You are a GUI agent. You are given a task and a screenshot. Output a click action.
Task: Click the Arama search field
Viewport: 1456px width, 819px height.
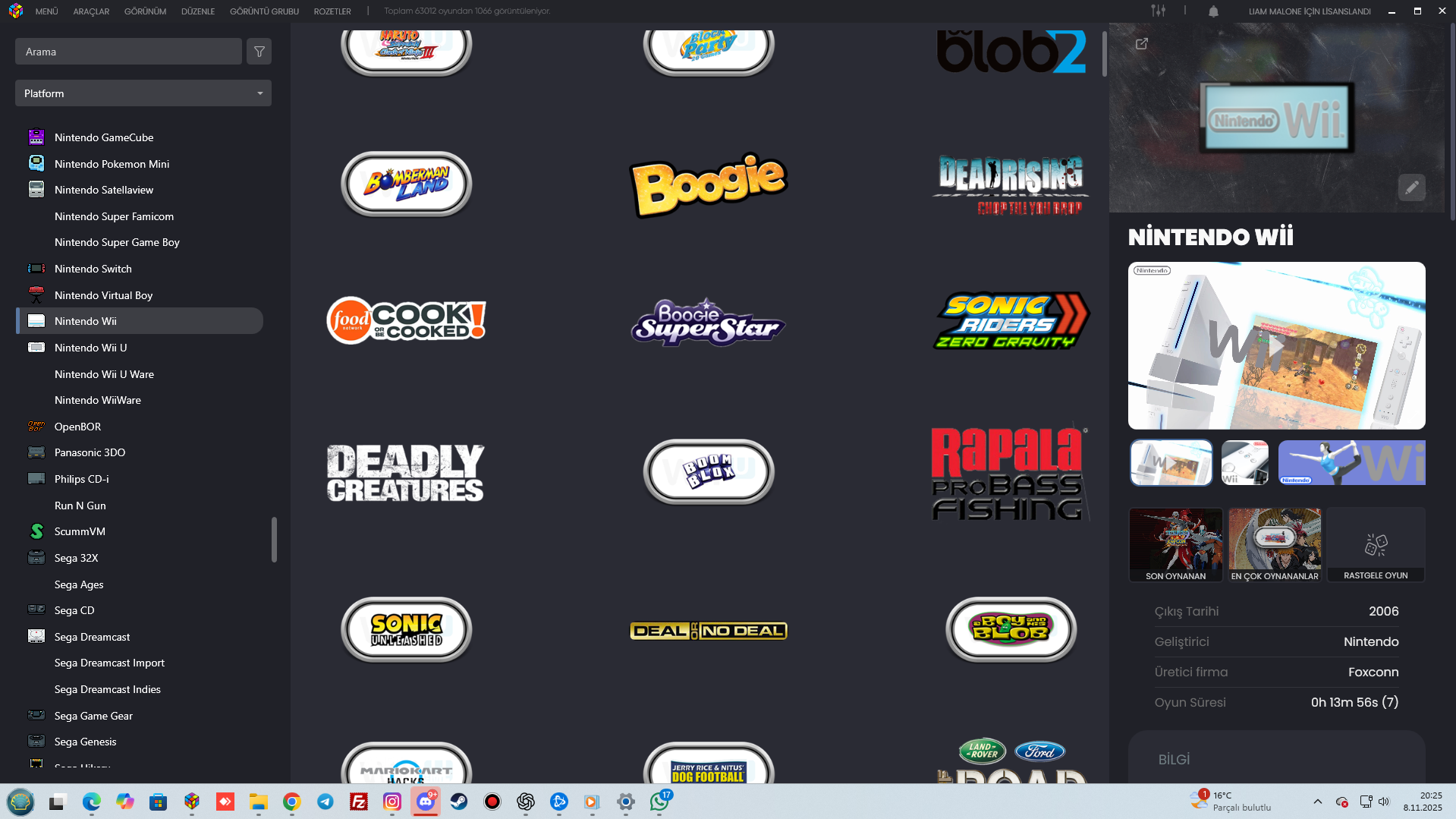(x=128, y=52)
